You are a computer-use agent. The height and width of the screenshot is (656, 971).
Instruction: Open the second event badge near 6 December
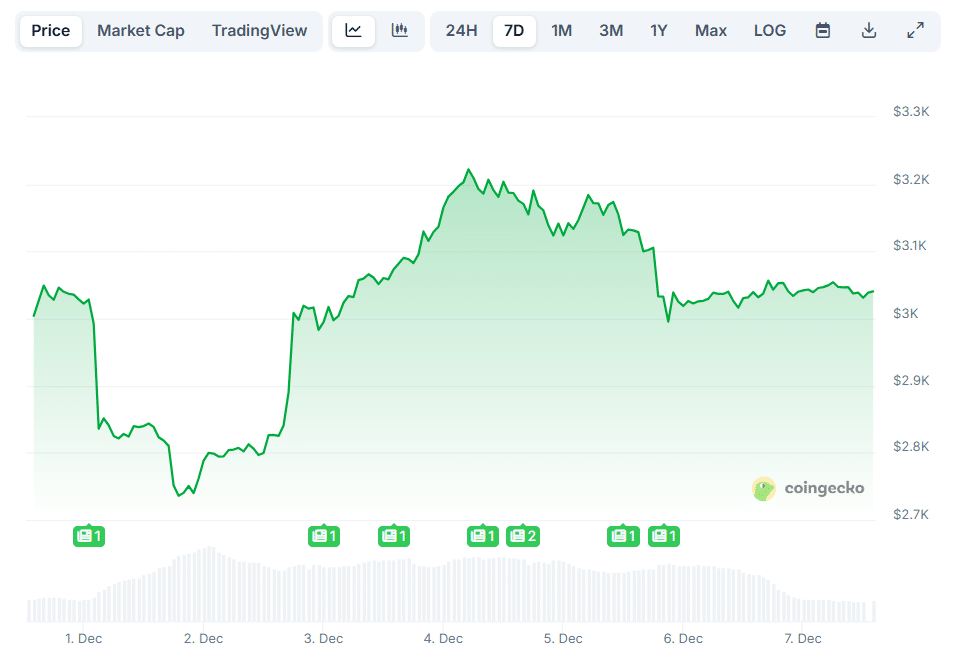pos(664,536)
